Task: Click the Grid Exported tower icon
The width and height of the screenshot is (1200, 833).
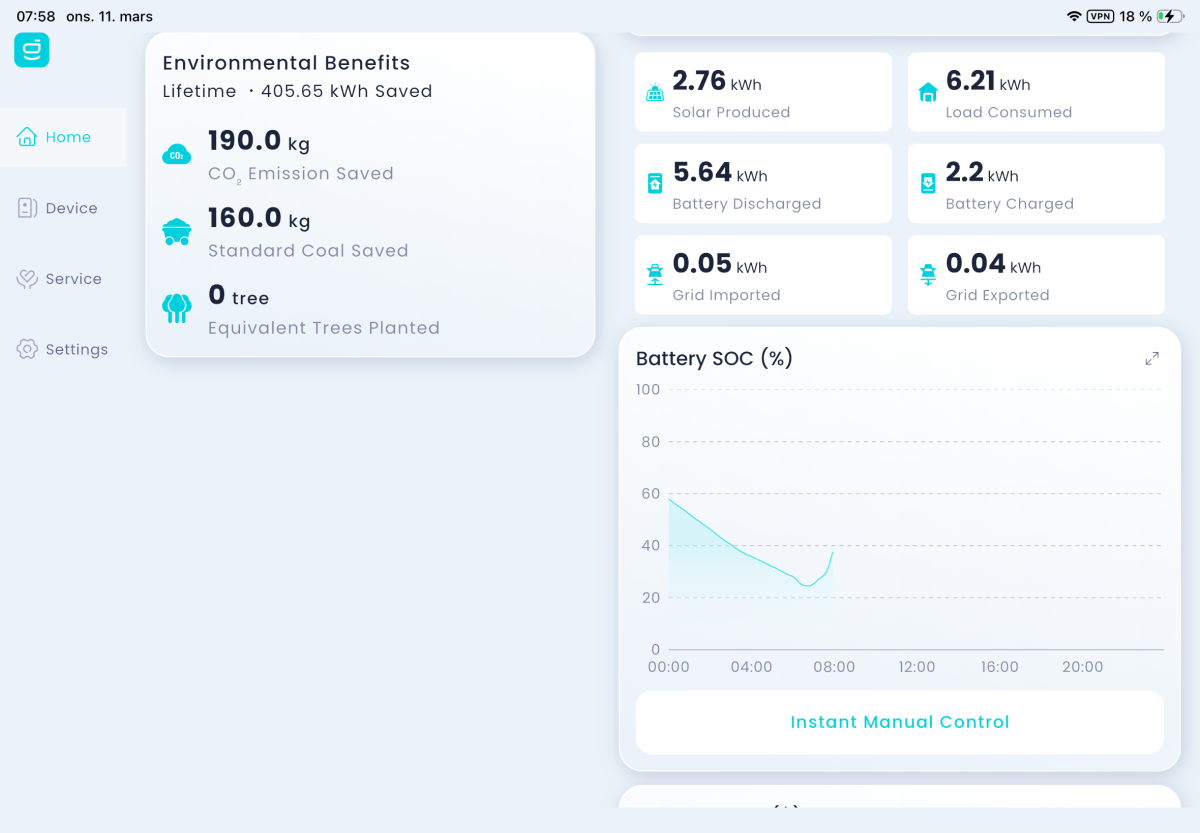Action: click(928, 275)
